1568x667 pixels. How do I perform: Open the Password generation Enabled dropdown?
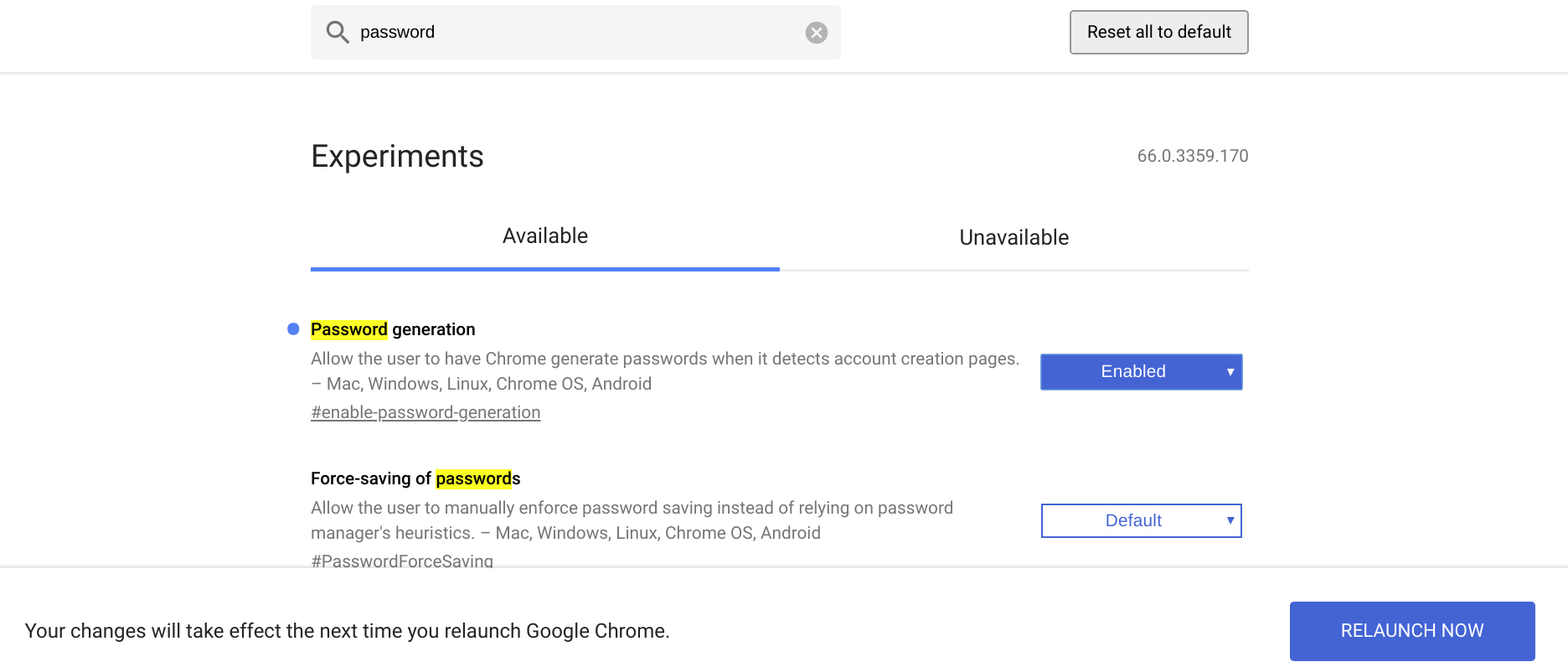tap(1142, 372)
